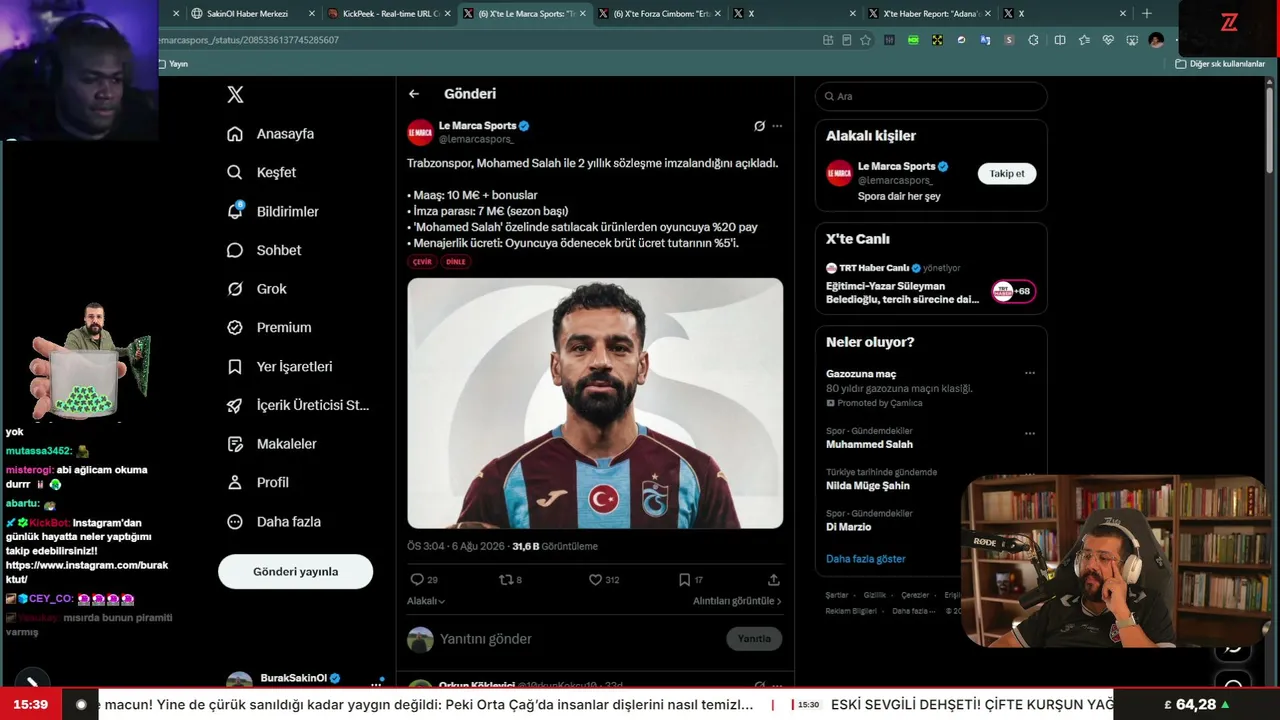Click the Gönderi yayınla button
The width and height of the screenshot is (1280, 720).
click(295, 572)
